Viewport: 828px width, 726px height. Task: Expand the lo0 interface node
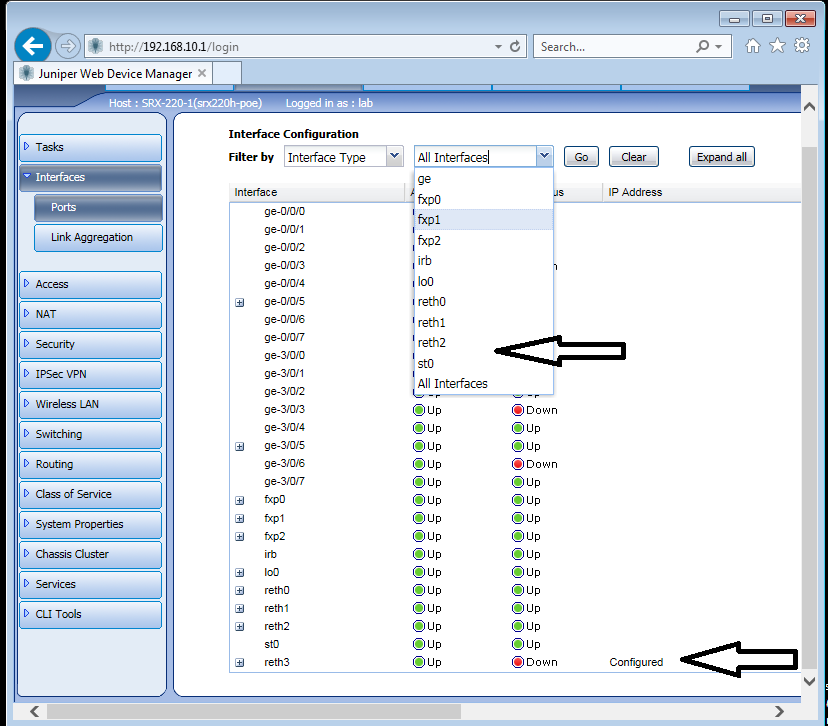[x=239, y=572]
